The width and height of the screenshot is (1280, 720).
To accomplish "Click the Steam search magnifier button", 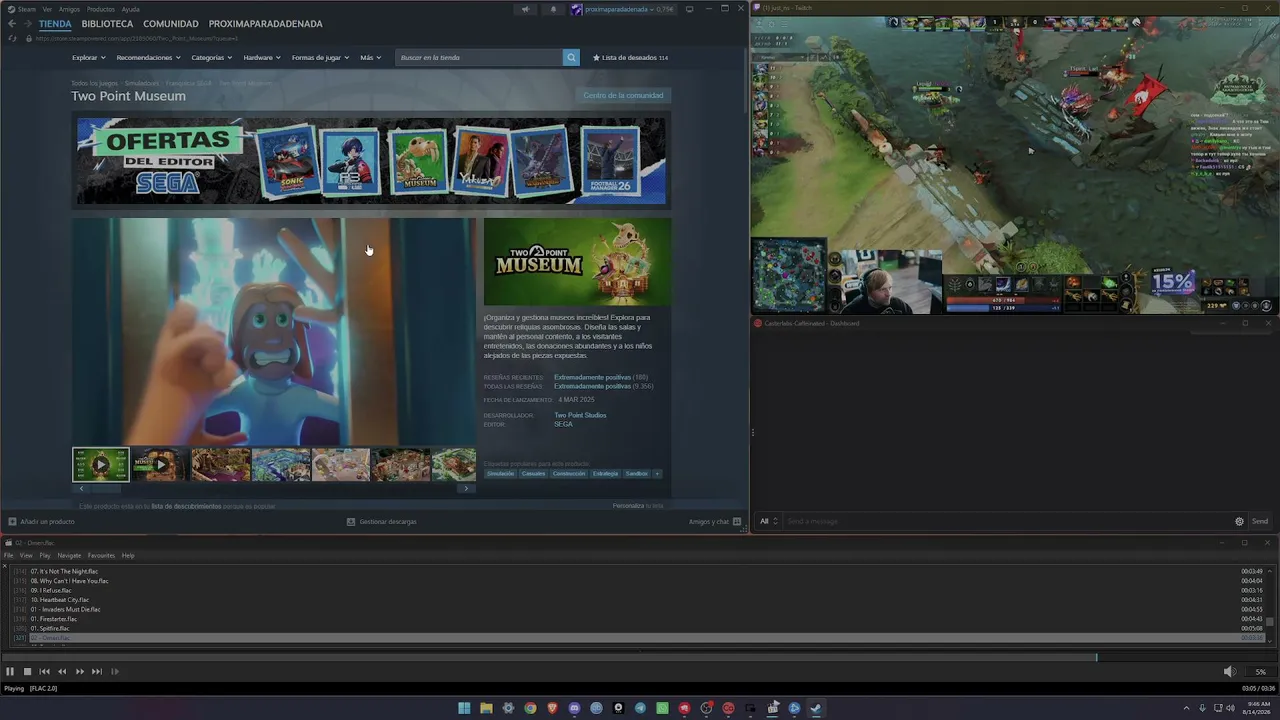I will (571, 57).
